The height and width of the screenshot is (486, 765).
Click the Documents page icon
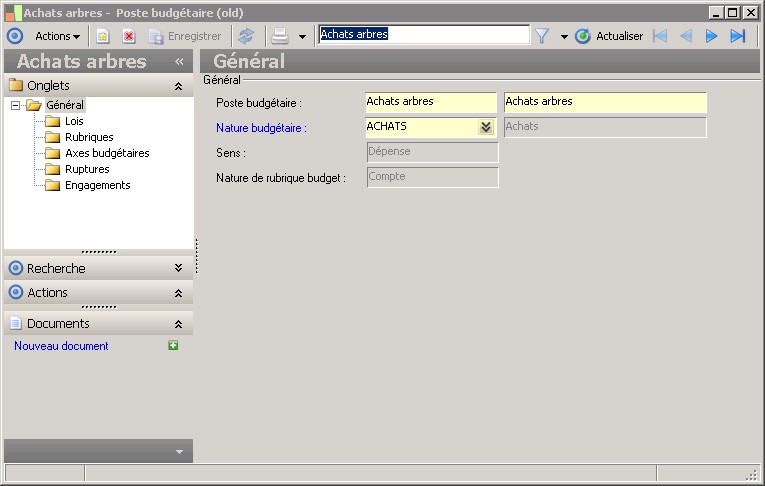16,323
